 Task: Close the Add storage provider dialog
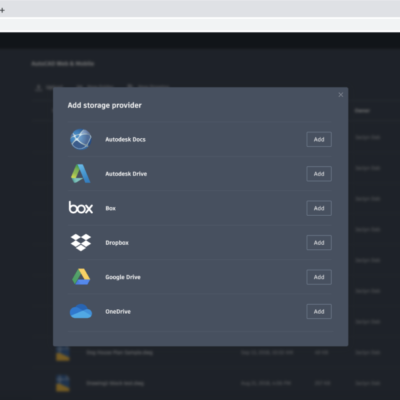tap(341, 95)
